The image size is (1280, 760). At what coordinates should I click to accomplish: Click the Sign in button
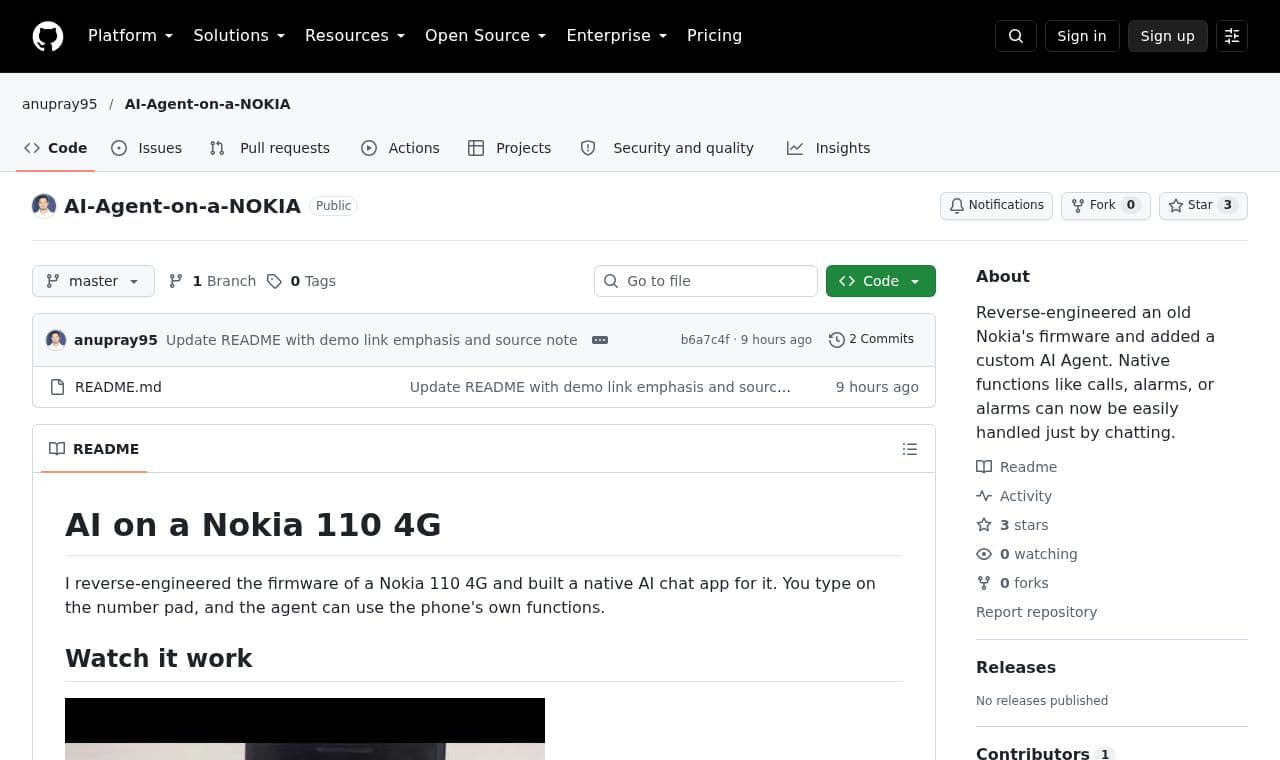coord(1082,36)
